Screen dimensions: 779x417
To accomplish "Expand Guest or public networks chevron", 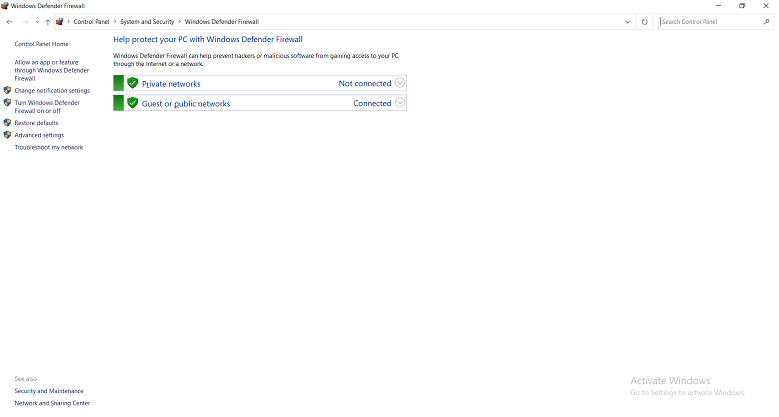I will (400, 103).
